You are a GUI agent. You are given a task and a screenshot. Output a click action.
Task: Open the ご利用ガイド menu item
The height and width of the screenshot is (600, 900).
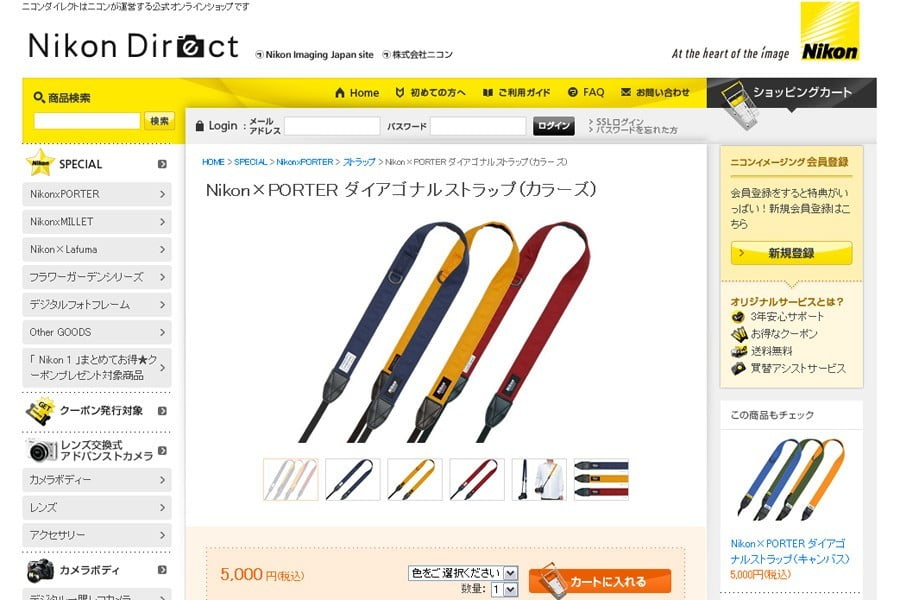click(x=517, y=92)
